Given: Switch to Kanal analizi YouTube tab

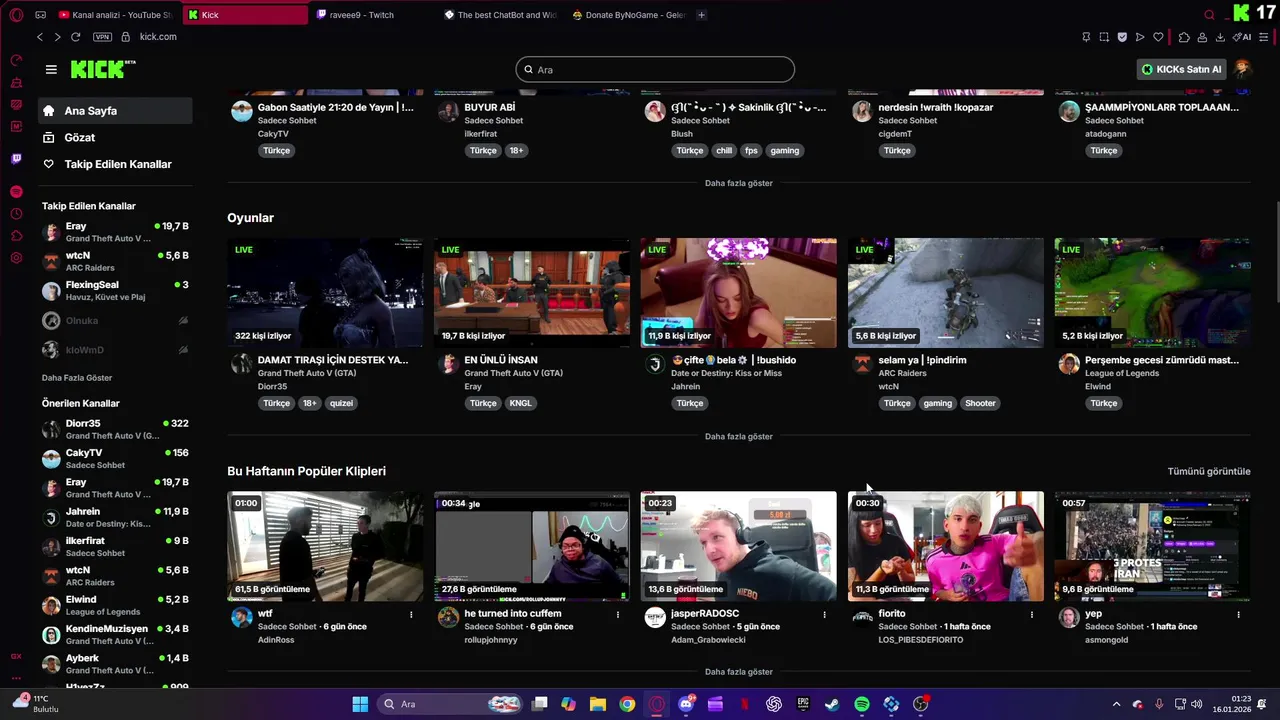Looking at the screenshot, I should coord(114,15).
